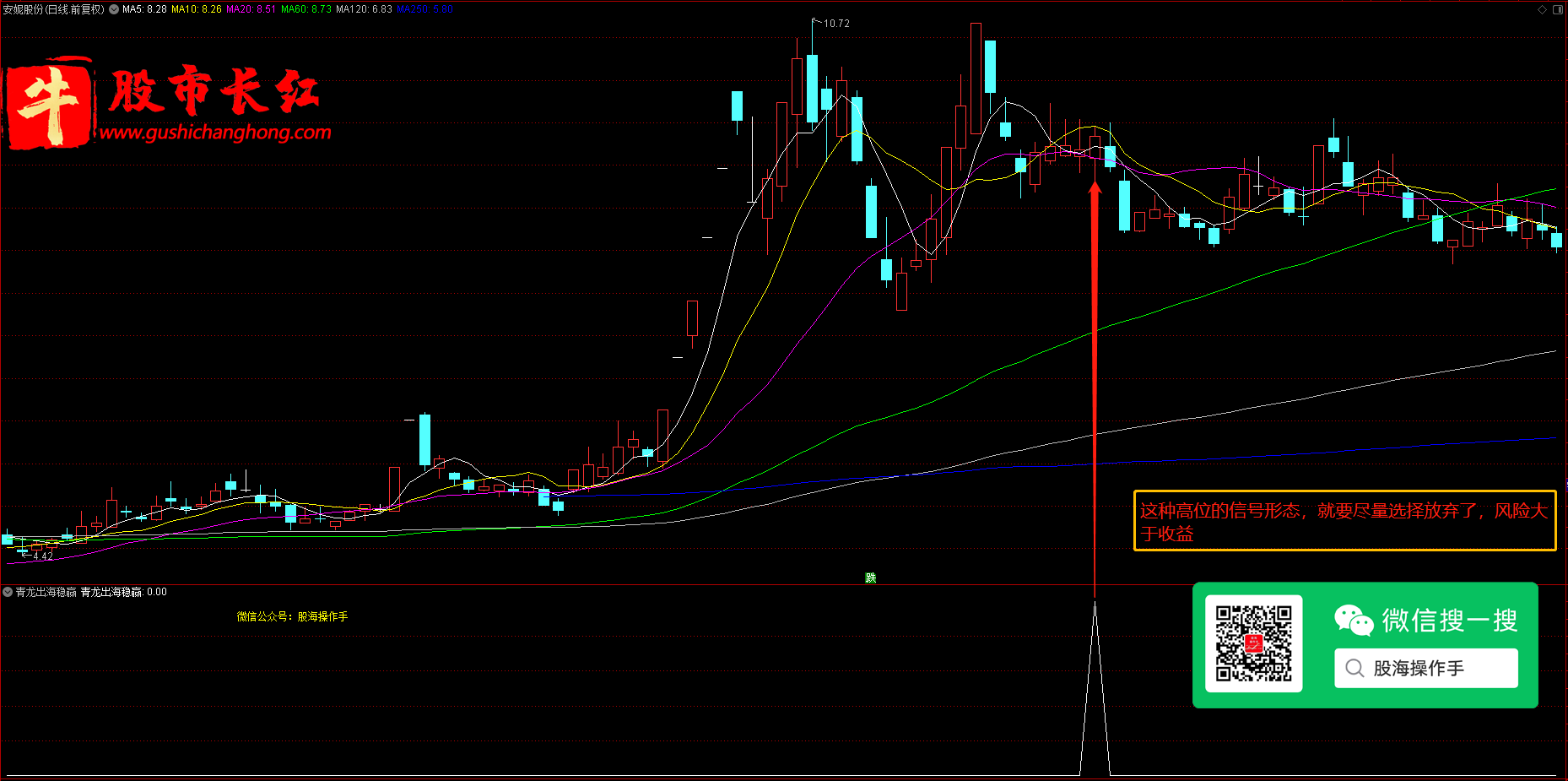Image resolution: width=1568 pixels, height=781 pixels.
Task: Click the 青龙出海稳赢 indicator name label
Action: 46,592
